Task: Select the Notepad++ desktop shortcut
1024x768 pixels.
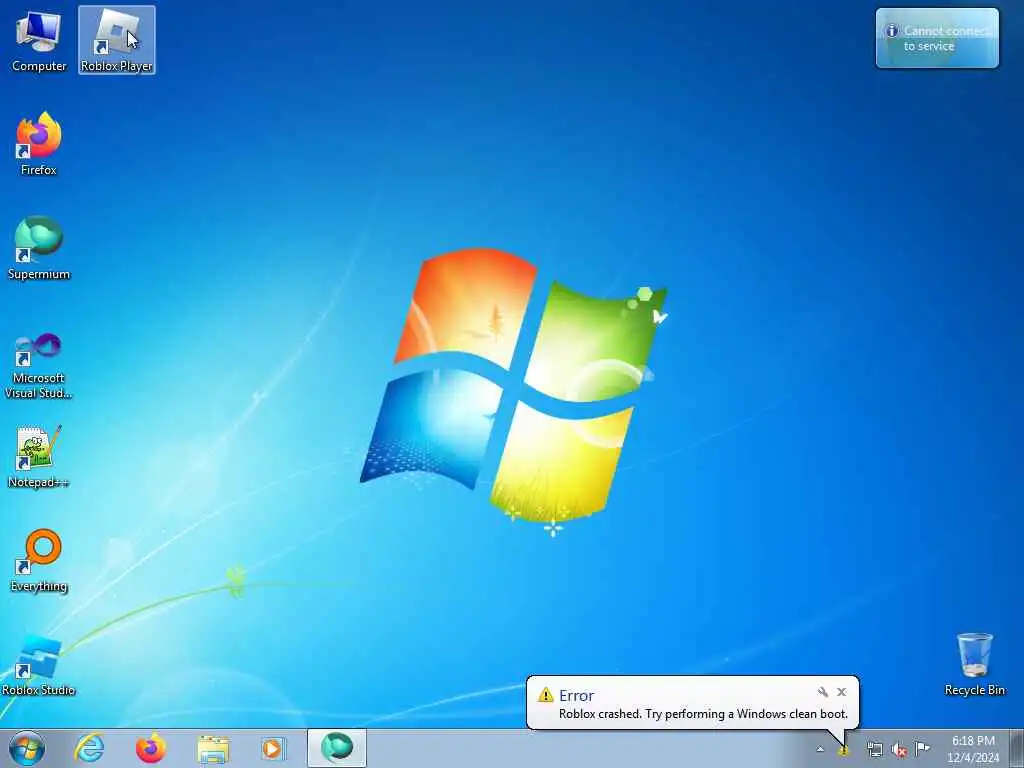Action: point(39,456)
